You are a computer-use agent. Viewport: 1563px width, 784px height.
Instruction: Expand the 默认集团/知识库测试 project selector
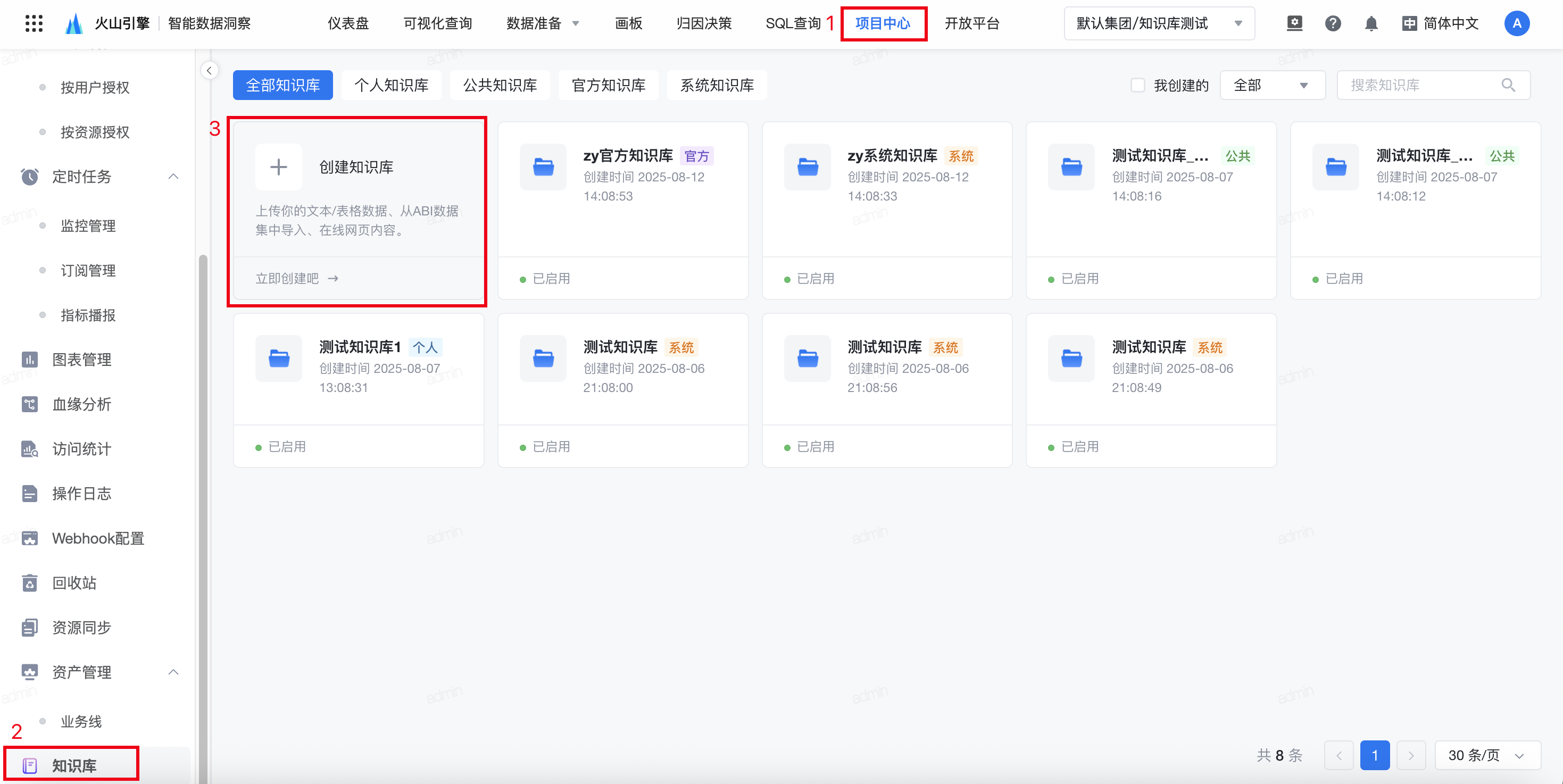pyautogui.click(x=1159, y=23)
